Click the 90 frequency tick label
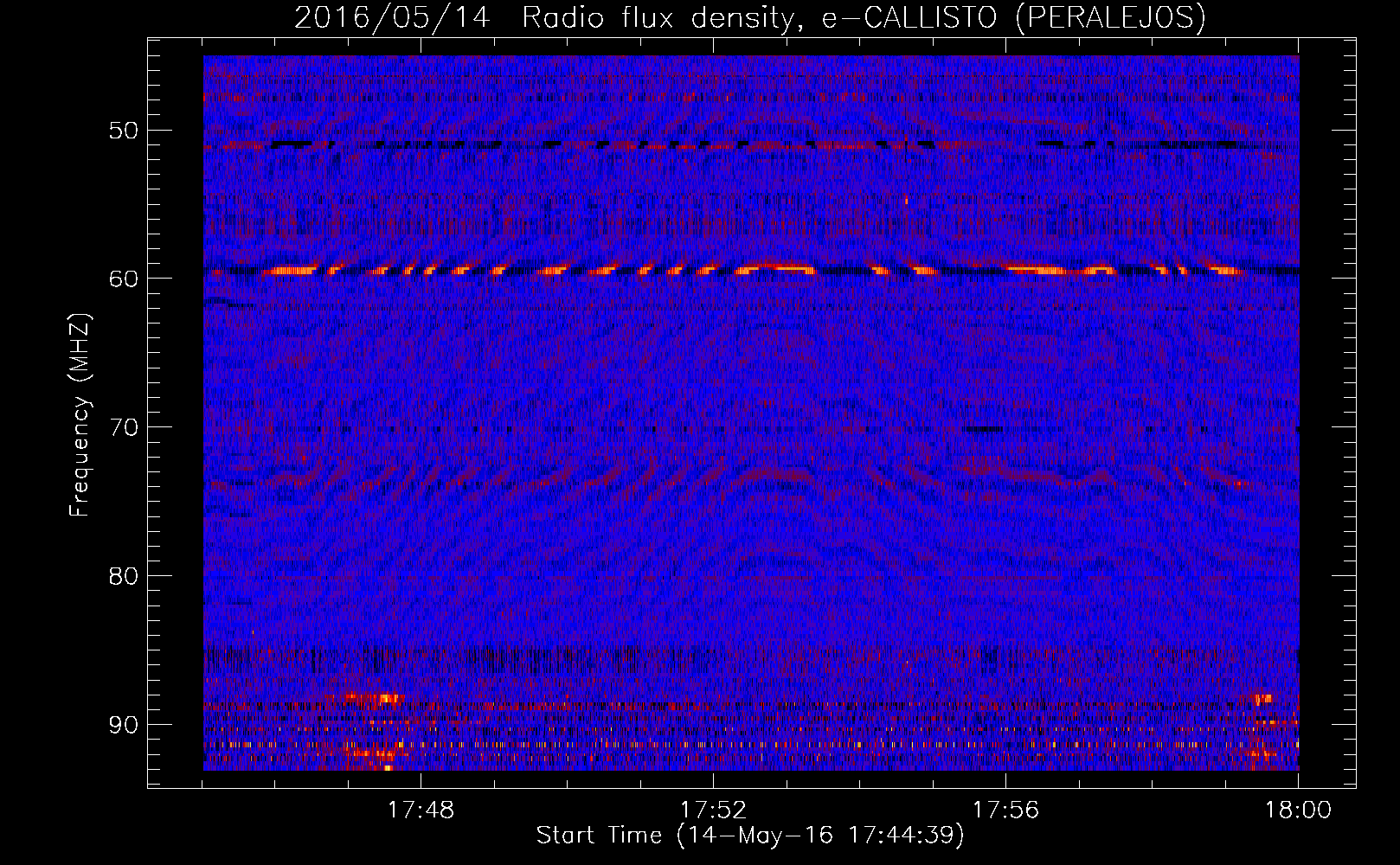 (x=123, y=724)
